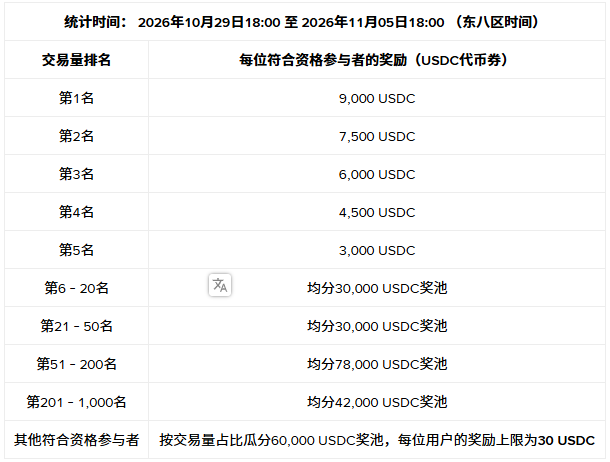Click the '均分78,000 USDC奖池' cell
This screenshot has height=462, width=610.
[377, 364]
